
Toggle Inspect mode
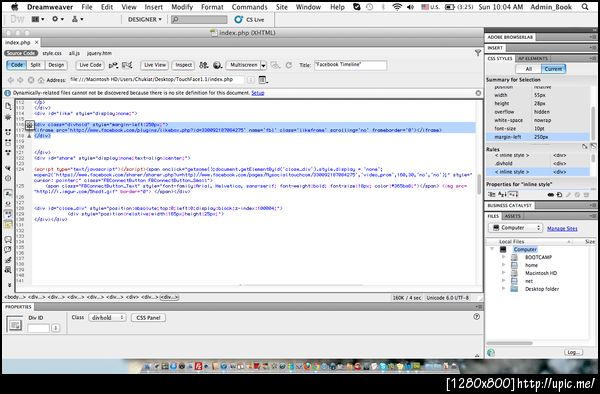tap(183, 65)
